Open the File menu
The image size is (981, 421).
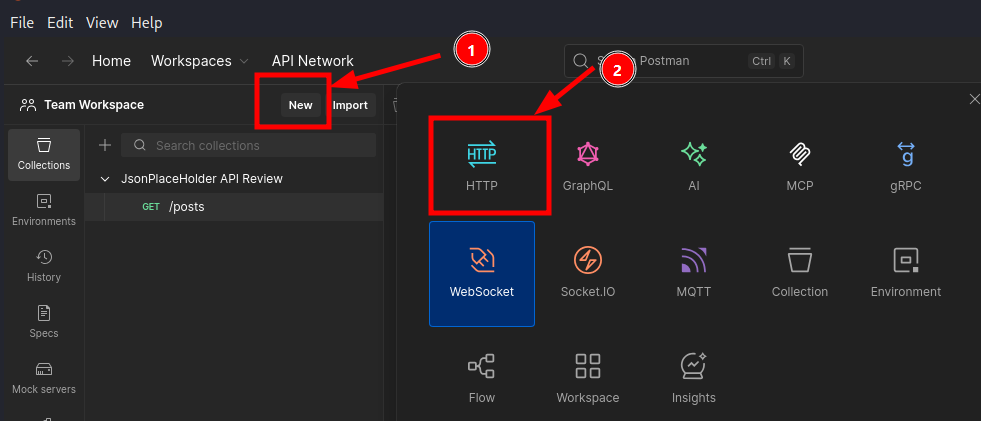22,23
